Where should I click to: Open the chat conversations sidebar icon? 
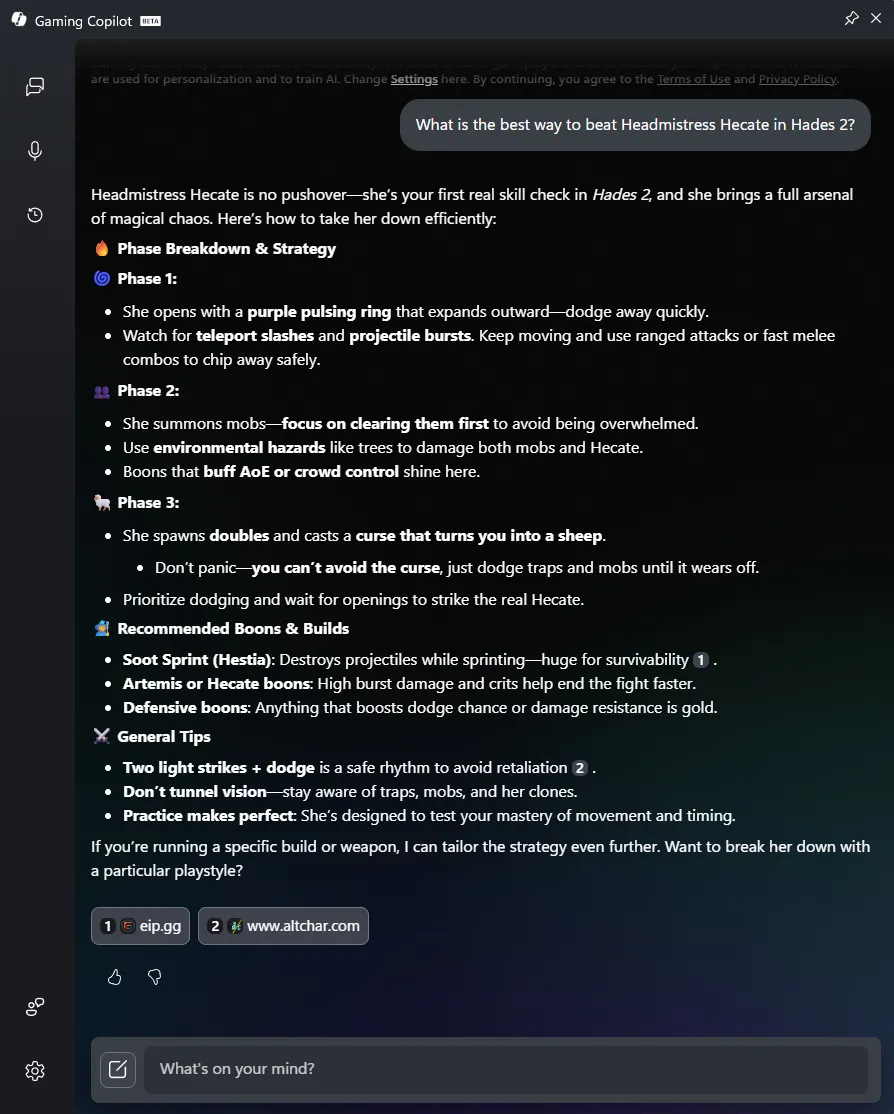click(x=35, y=87)
